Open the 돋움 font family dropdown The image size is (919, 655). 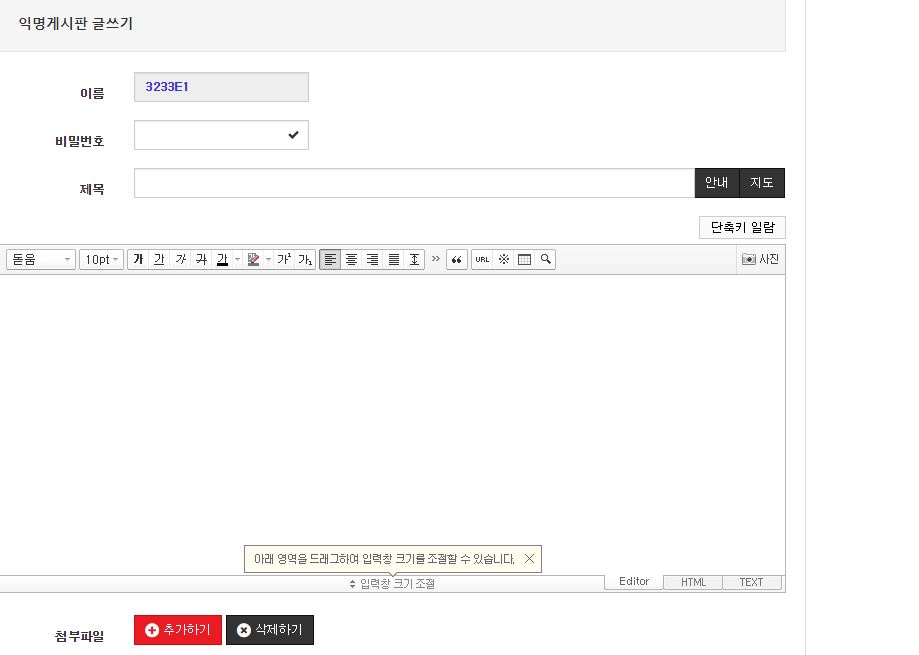pyautogui.click(x=41, y=260)
